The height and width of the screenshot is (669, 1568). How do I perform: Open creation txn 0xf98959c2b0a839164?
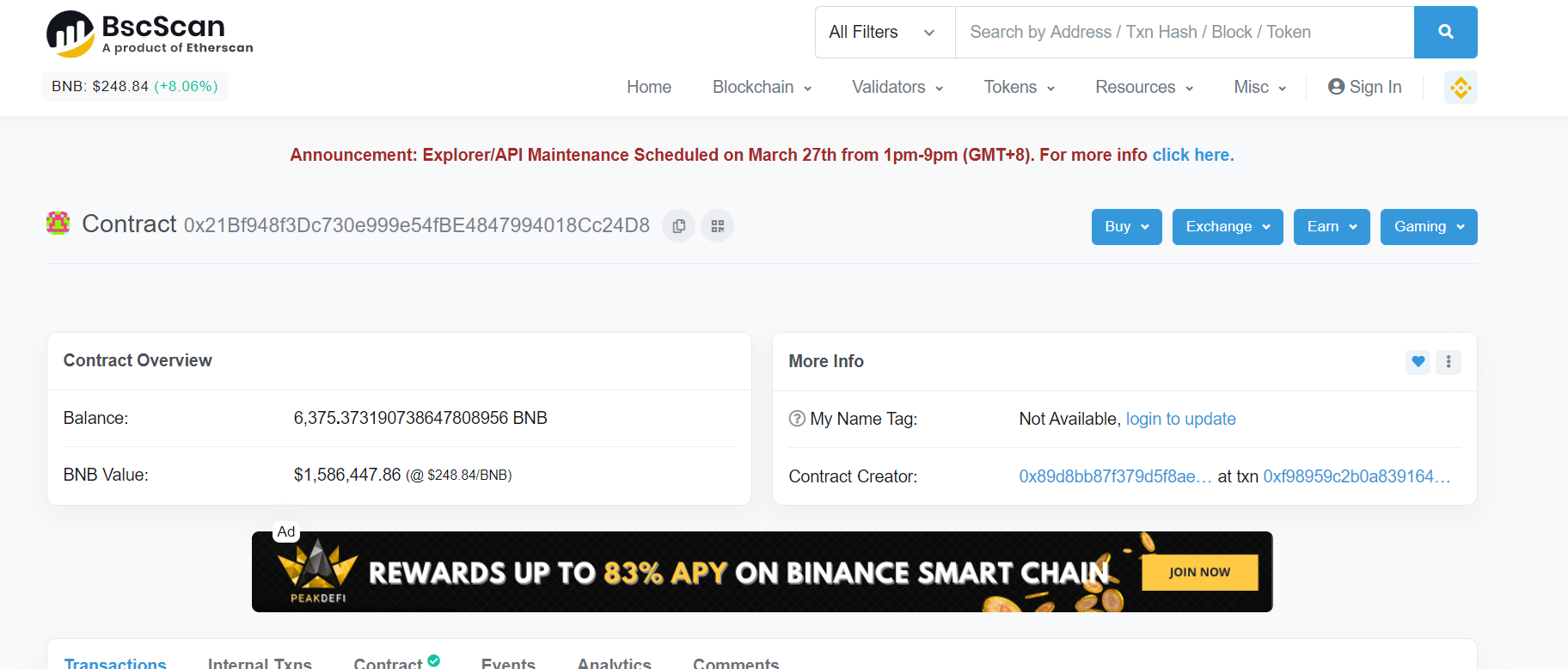(x=1357, y=476)
